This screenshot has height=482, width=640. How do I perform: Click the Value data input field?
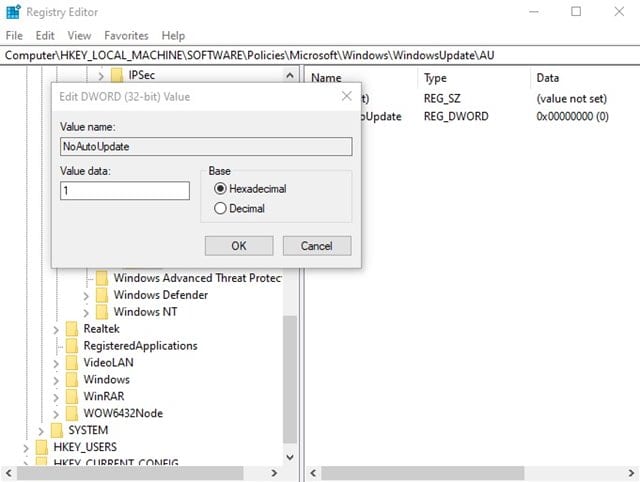coord(125,190)
